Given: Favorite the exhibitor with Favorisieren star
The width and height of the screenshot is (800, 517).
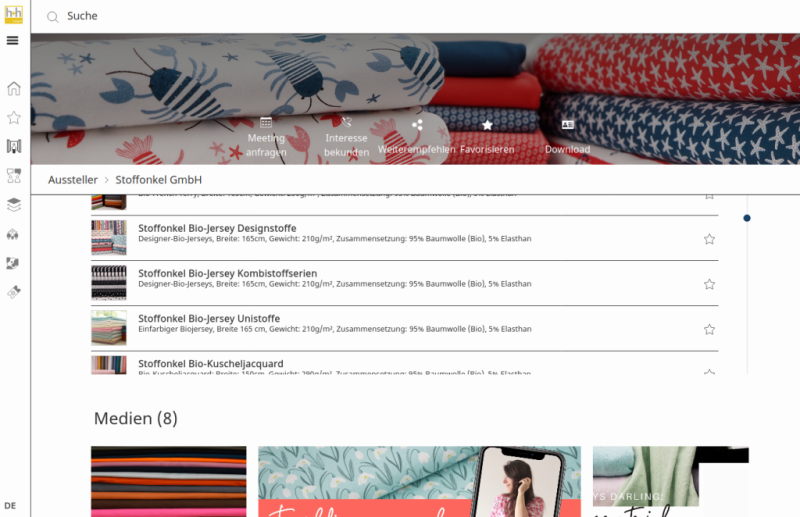Looking at the screenshot, I should click(487, 125).
